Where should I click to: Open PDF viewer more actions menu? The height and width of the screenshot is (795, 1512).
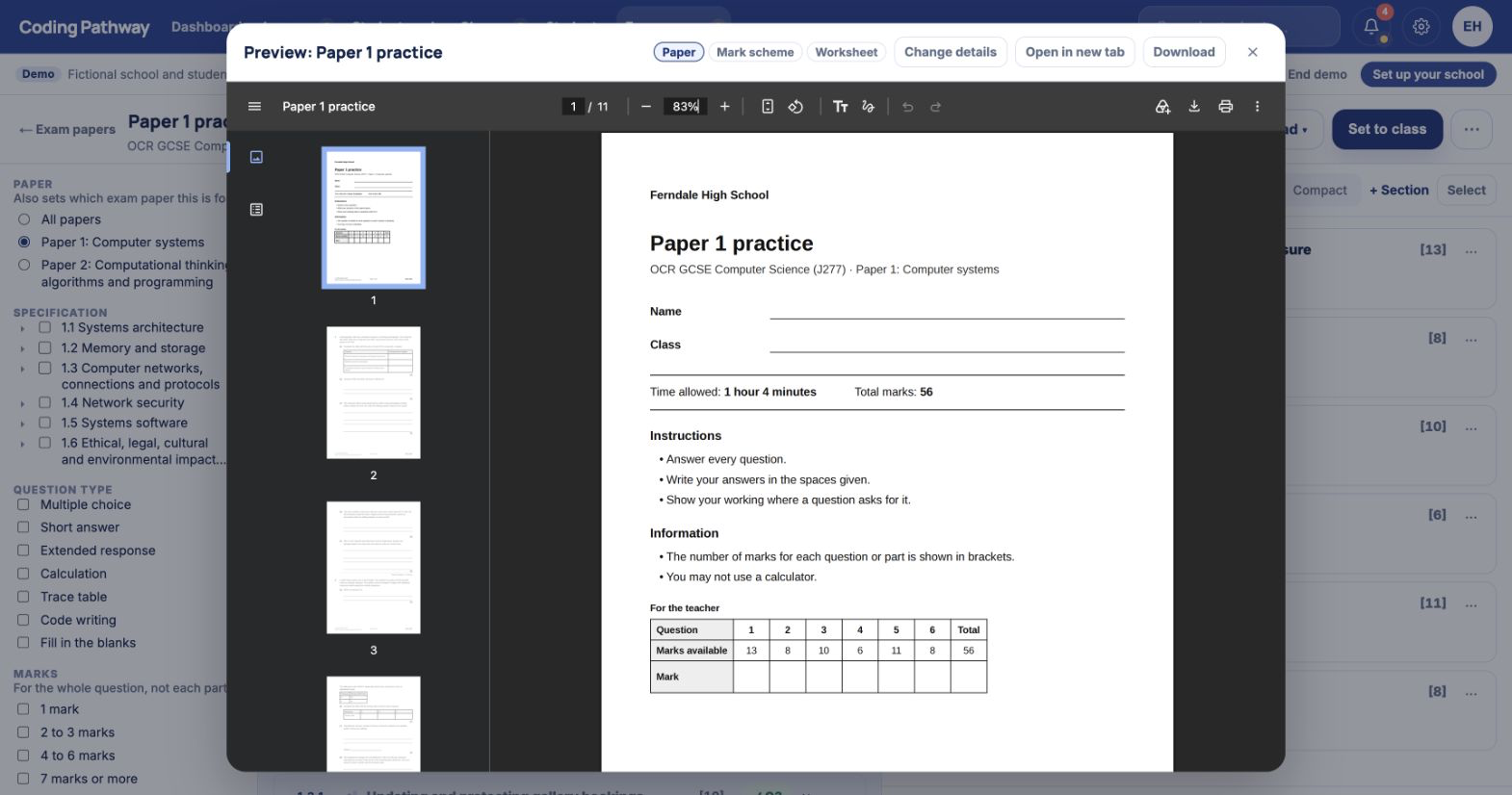[1257, 107]
